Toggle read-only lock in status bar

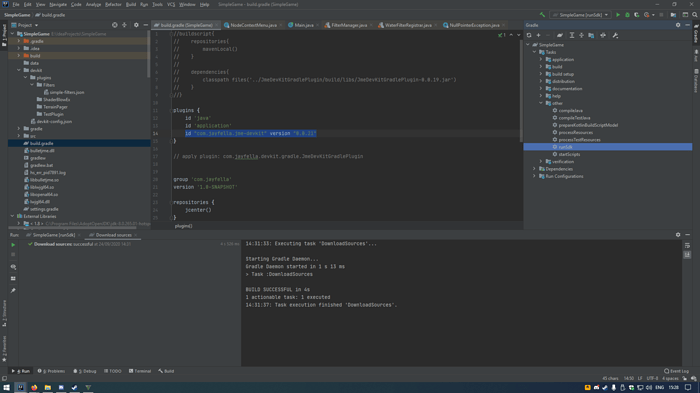(684, 378)
